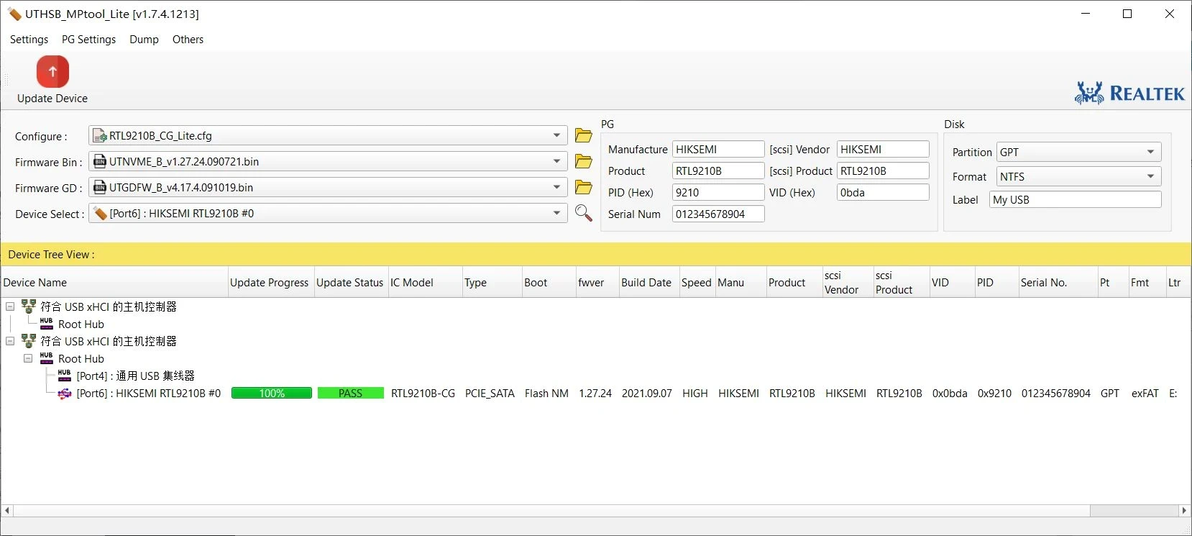Open the Firmware GD dropdown
The height and width of the screenshot is (536, 1192).
click(x=328, y=187)
